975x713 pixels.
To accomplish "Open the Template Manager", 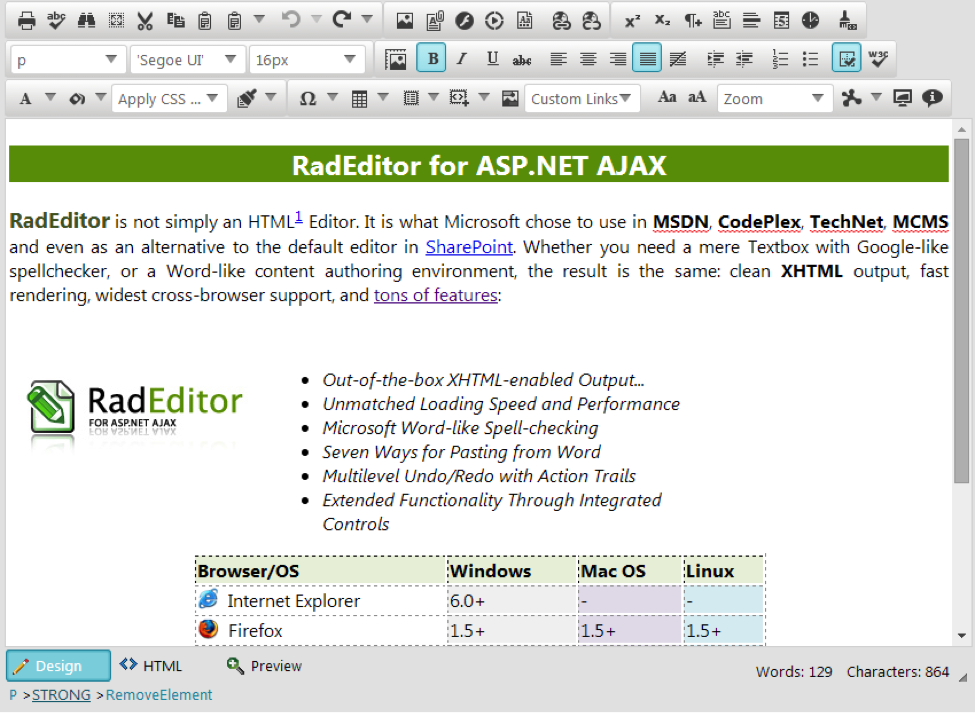I will [x=525, y=21].
